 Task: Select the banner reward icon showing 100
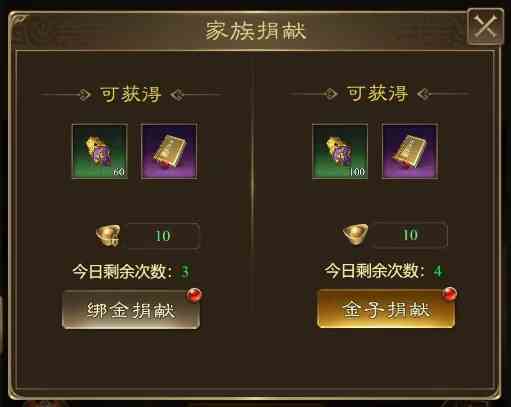pos(340,151)
